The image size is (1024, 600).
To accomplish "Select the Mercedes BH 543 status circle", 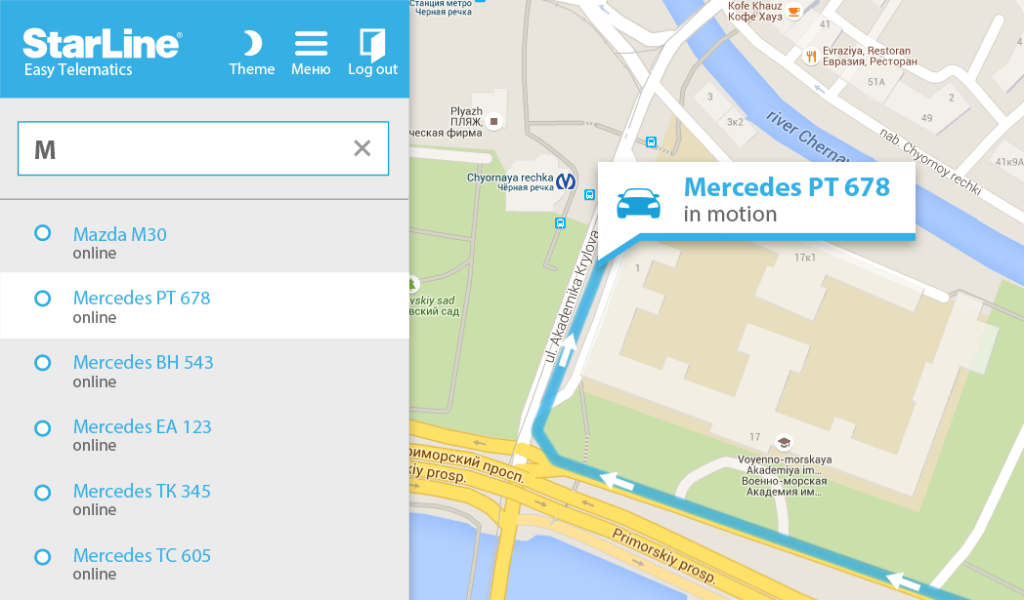I will [42, 362].
